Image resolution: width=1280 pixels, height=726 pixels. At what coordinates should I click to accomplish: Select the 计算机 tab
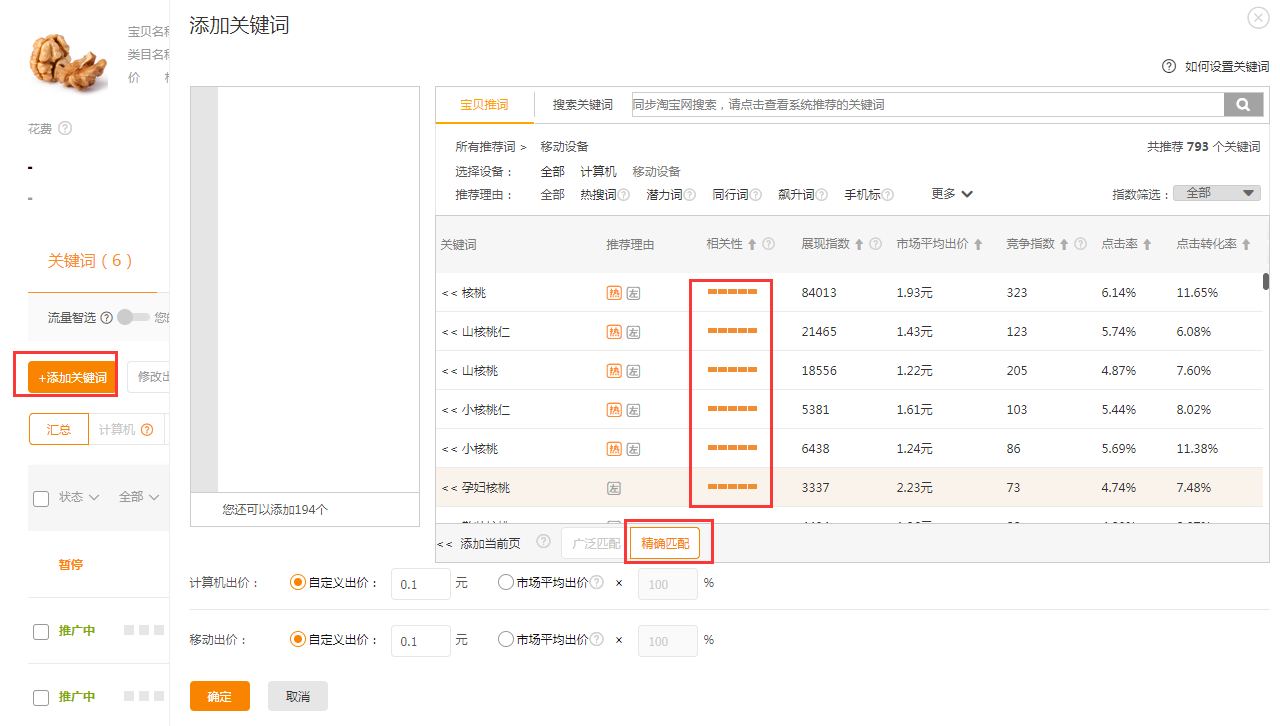[126, 429]
